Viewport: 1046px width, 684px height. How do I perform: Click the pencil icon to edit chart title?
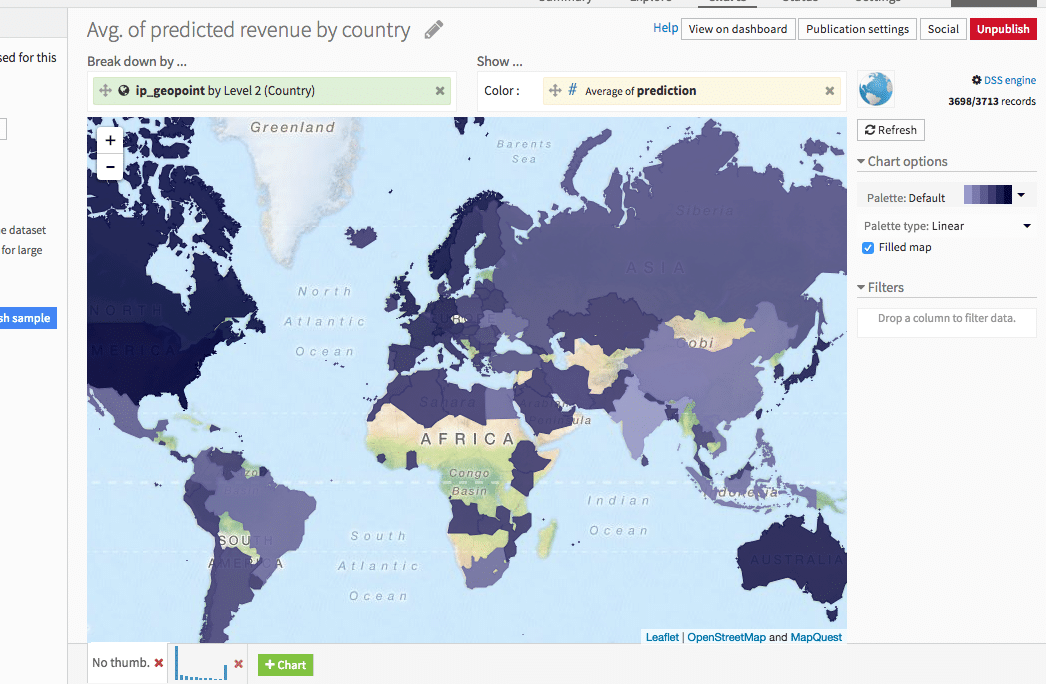click(433, 30)
